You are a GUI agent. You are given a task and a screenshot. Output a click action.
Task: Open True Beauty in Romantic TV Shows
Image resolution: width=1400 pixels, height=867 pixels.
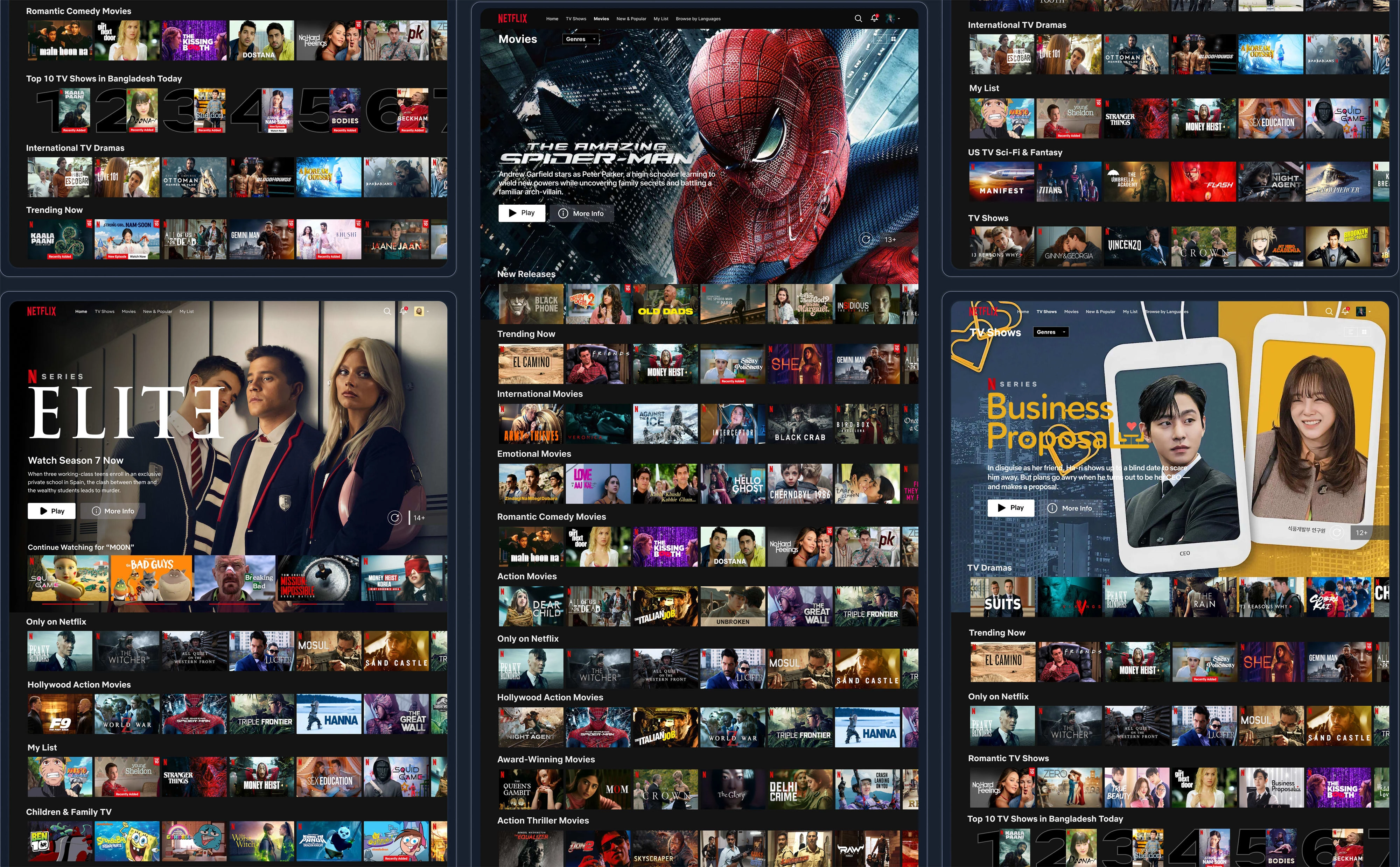(1136, 787)
